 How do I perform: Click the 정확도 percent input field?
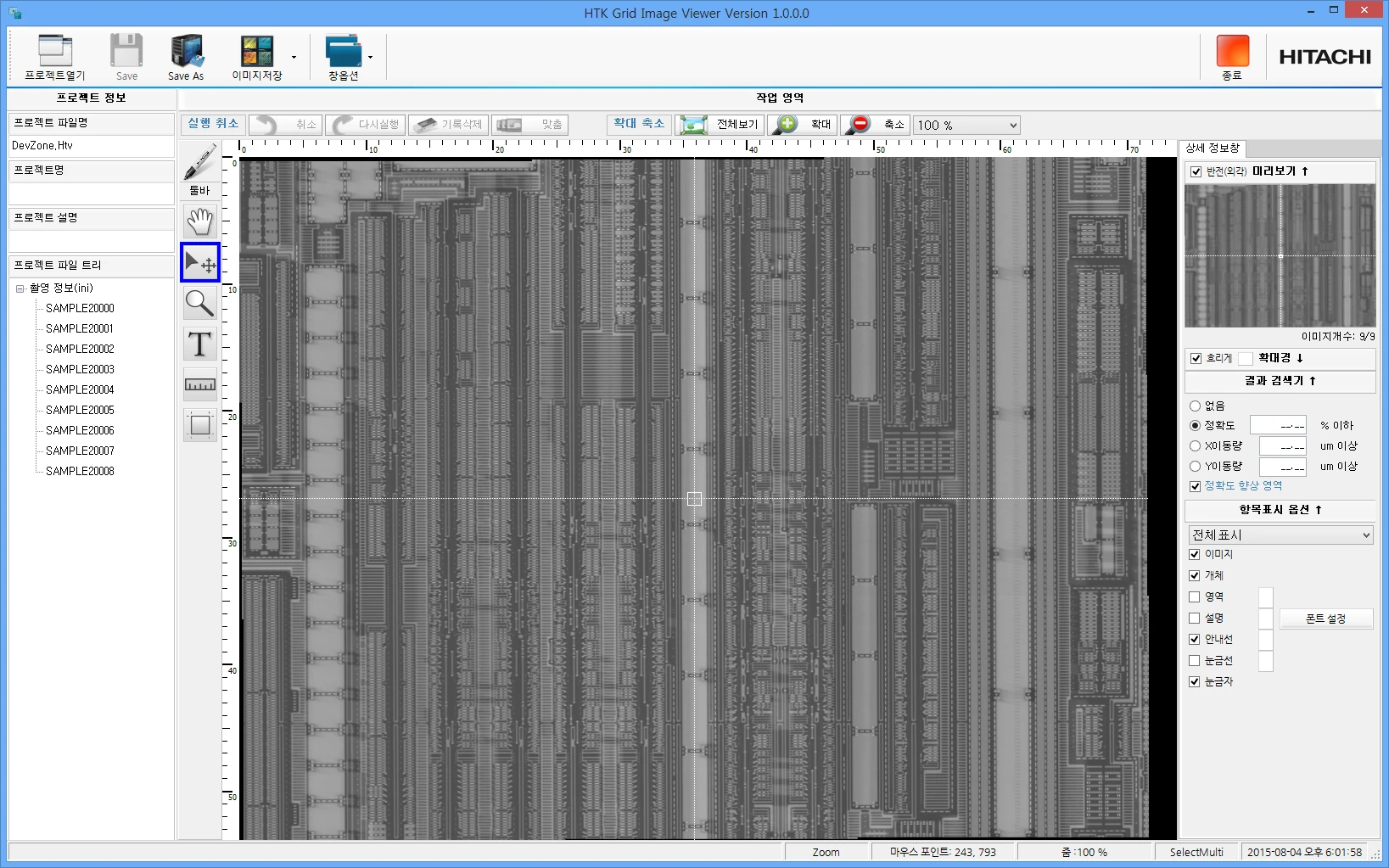[1278, 425]
